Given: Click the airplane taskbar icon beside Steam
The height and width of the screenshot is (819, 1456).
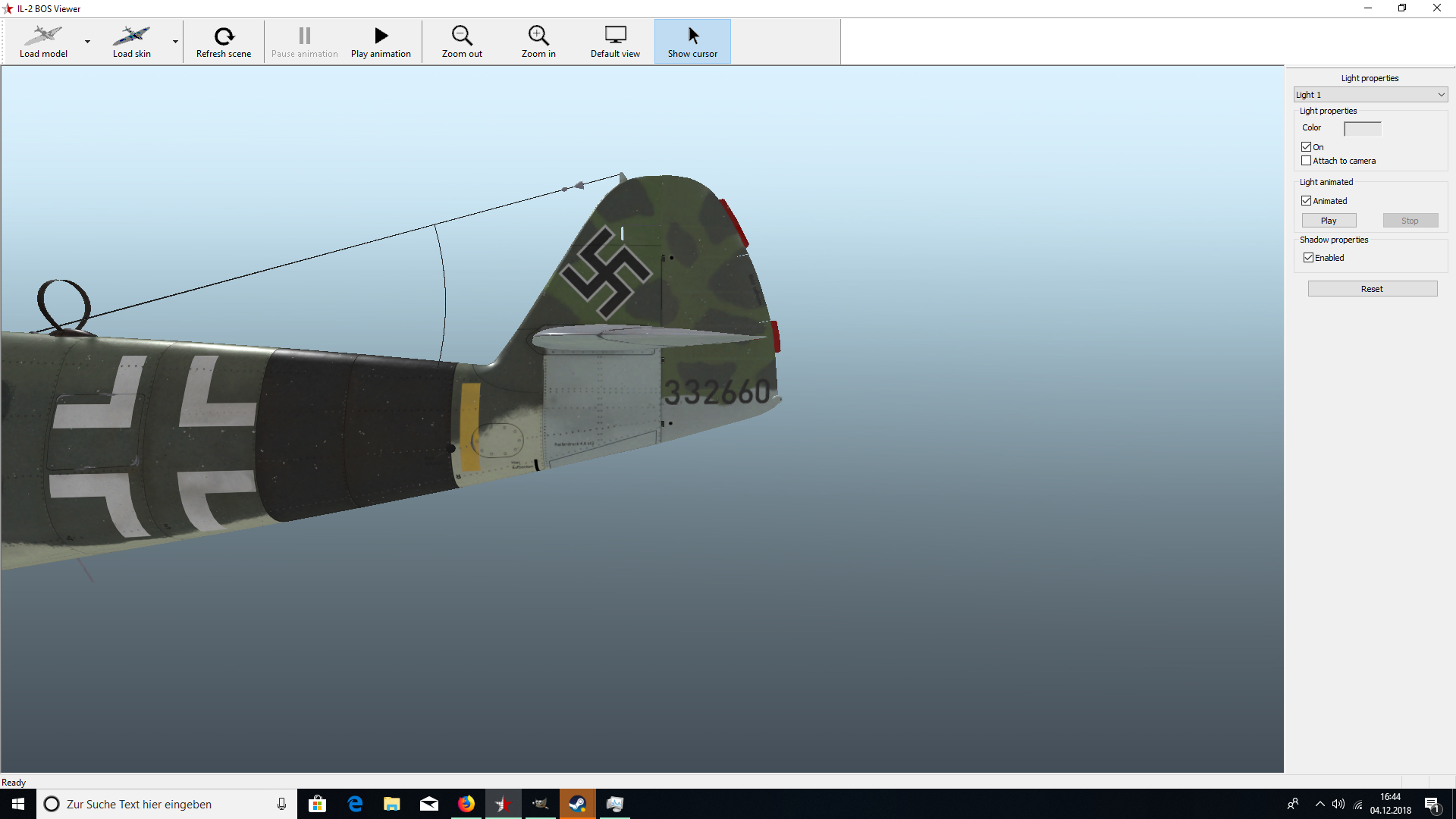Looking at the screenshot, I should [x=540, y=804].
